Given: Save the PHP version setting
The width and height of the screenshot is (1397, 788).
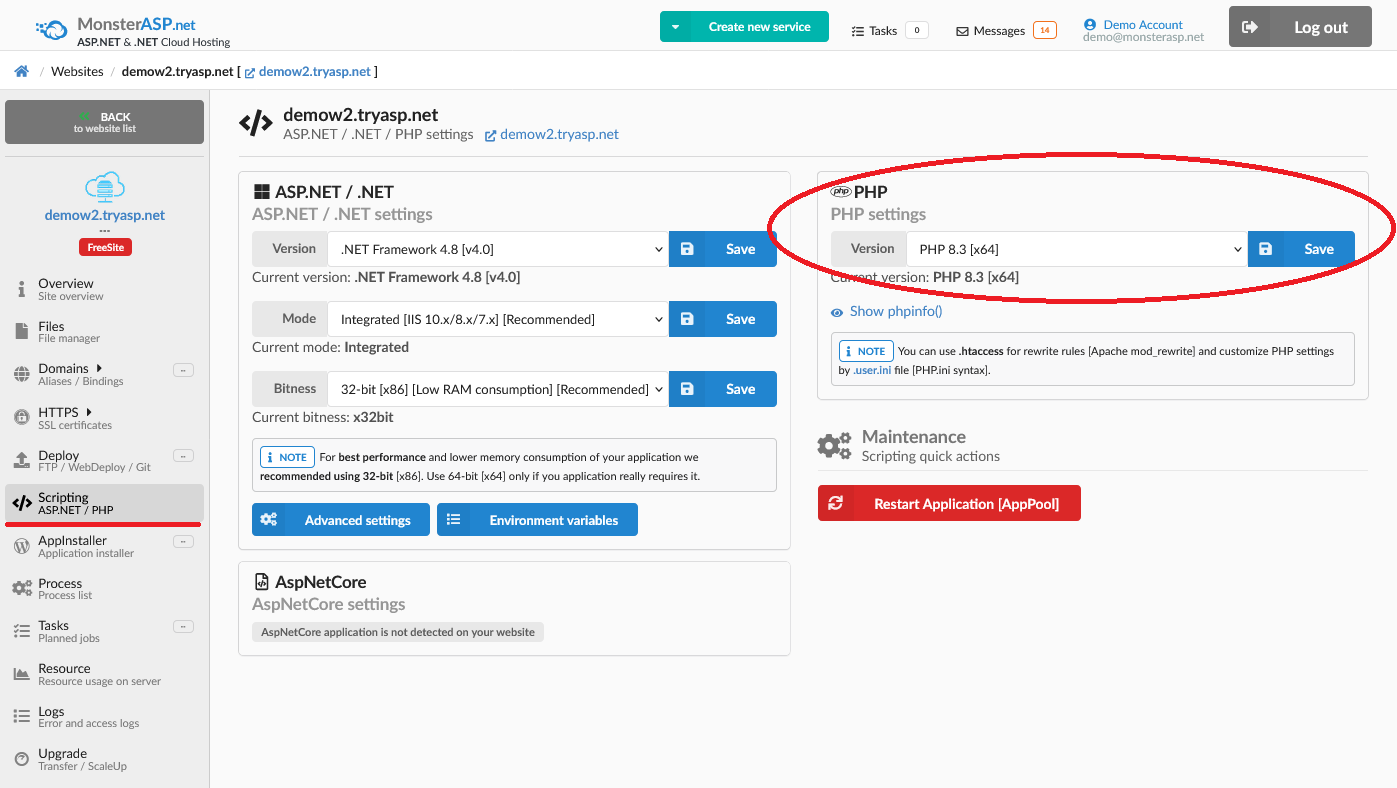Looking at the screenshot, I should (x=1301, y=249).
